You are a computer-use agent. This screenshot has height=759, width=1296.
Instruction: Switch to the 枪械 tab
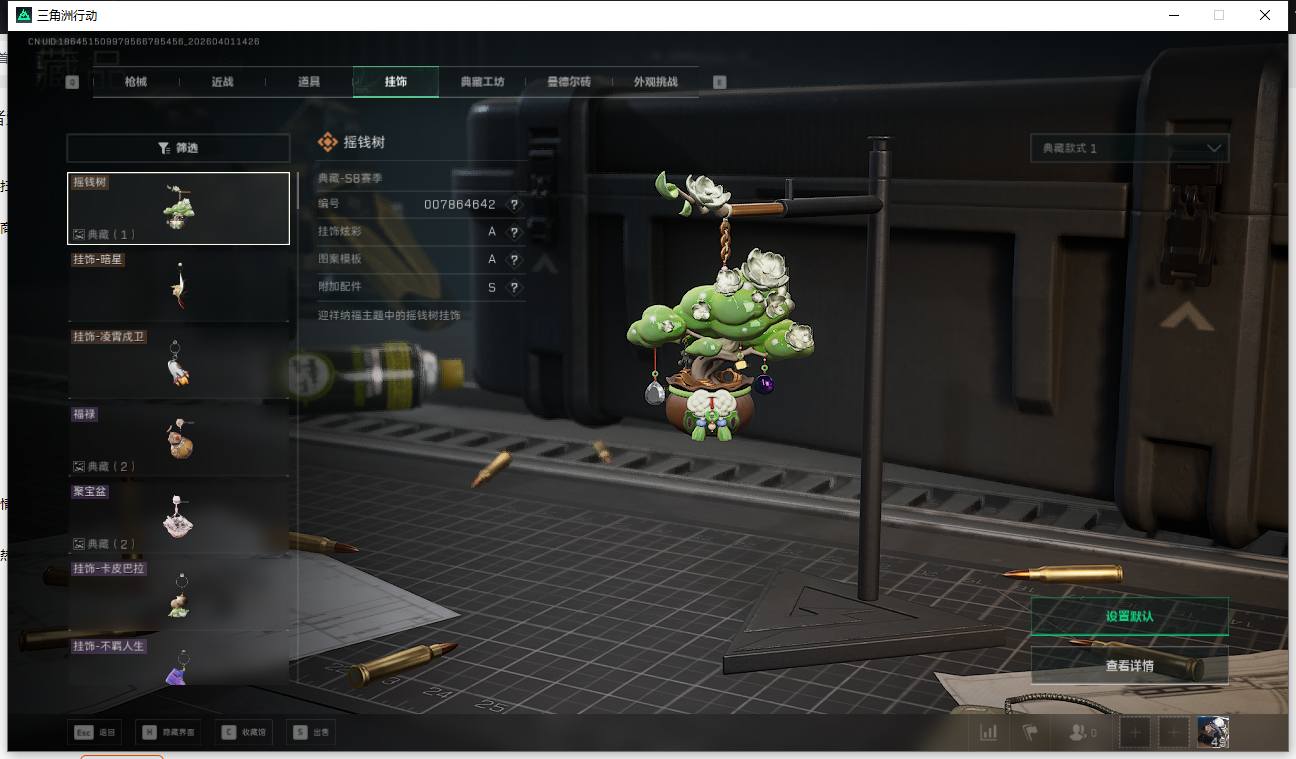pyautogui.click(x=136, y=82)
